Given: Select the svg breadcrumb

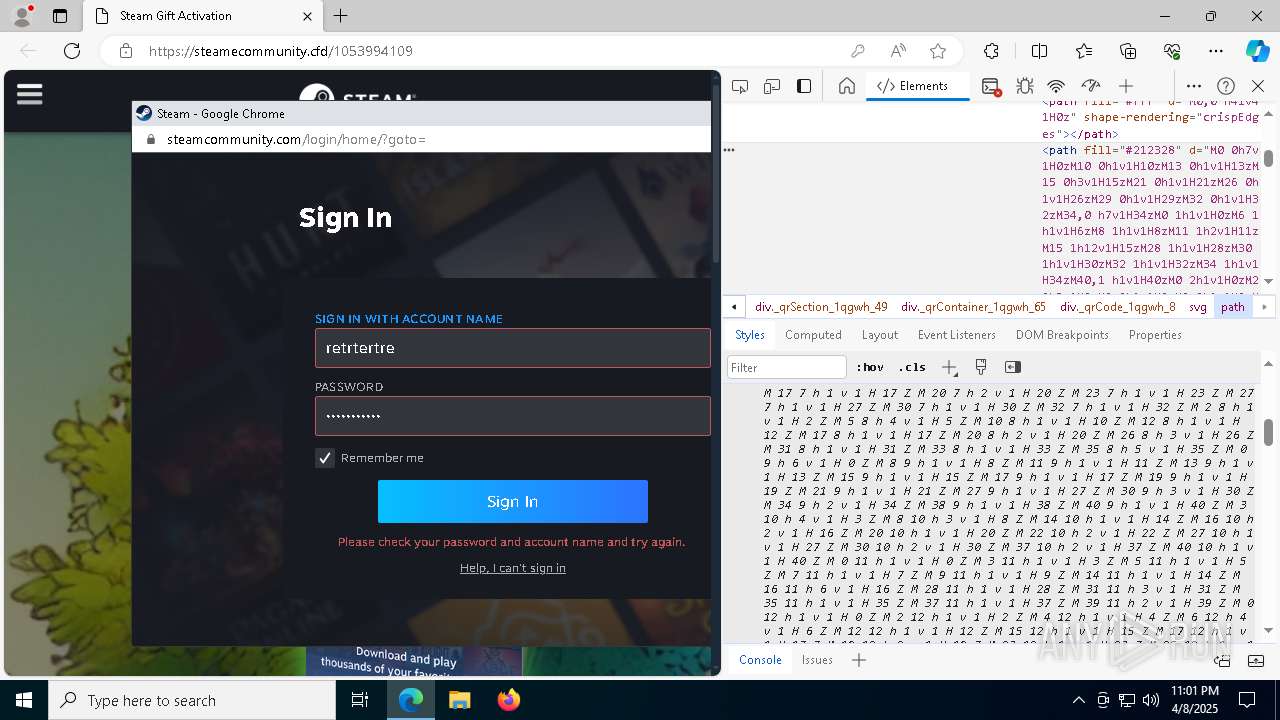Looking at the screenshot, I should [x=1198, y=307].
